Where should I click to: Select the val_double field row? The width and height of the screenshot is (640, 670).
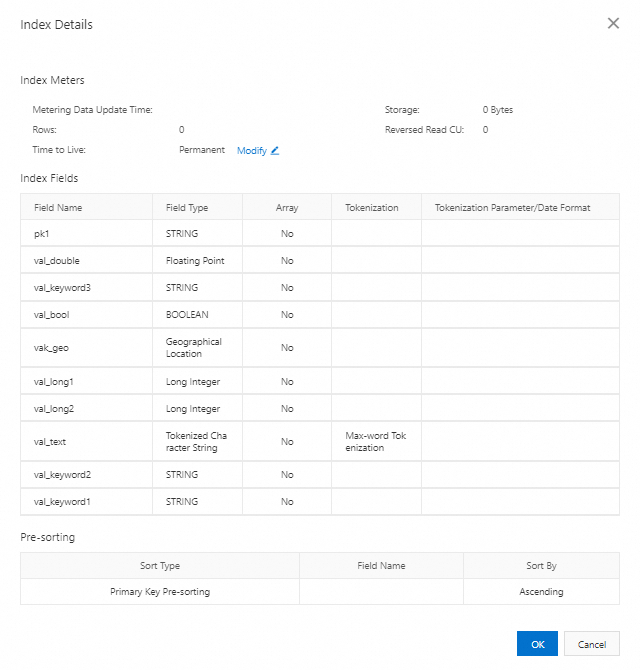[x=57, y=261]
